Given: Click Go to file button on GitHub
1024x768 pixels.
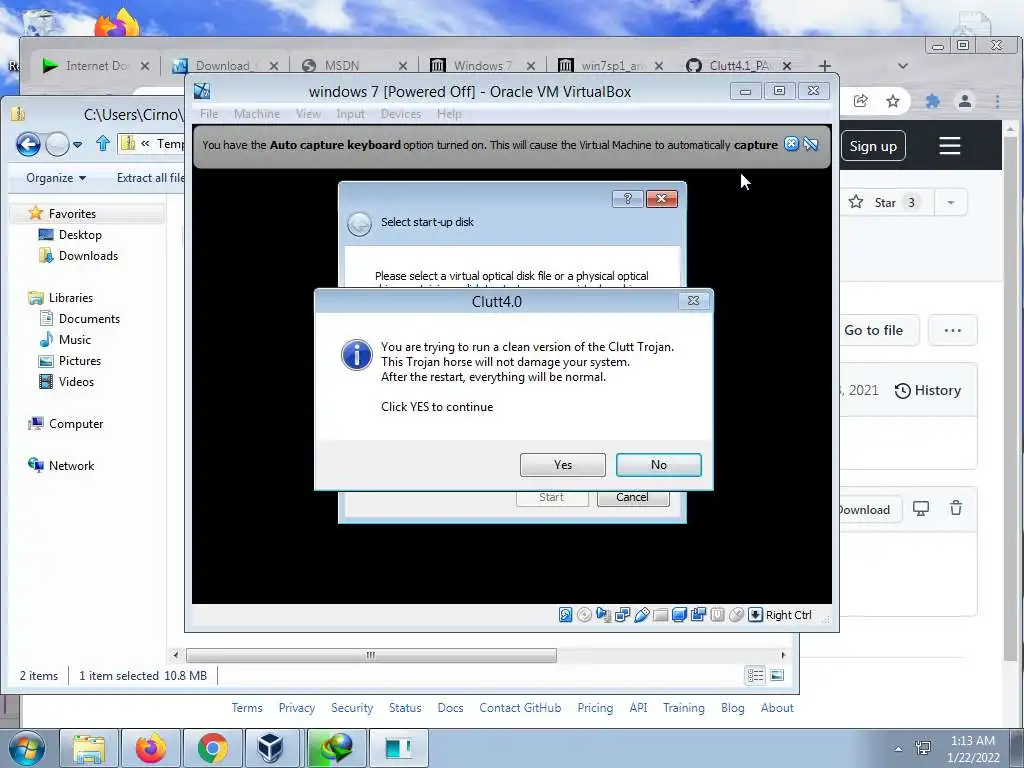Looking at the screenshot, I should click(873, 330).
